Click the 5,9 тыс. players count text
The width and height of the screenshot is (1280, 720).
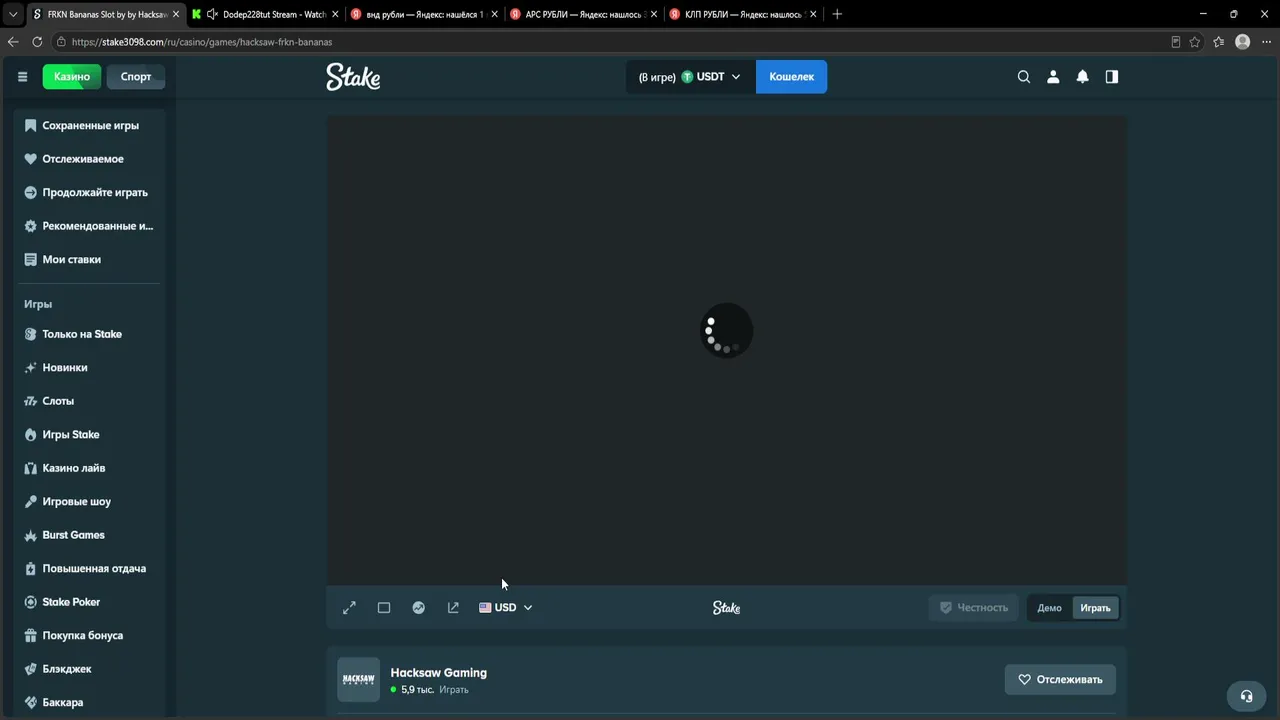coord(417,690)
